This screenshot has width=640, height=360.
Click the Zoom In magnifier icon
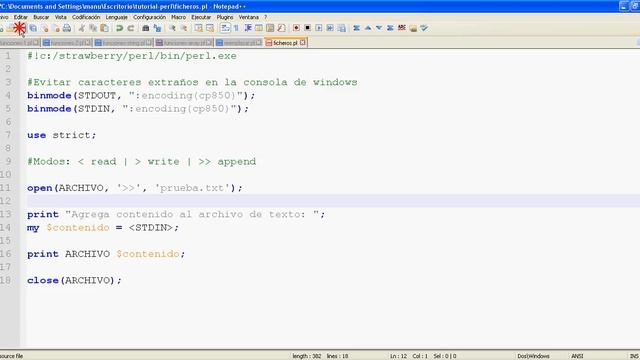click(172, 28)
